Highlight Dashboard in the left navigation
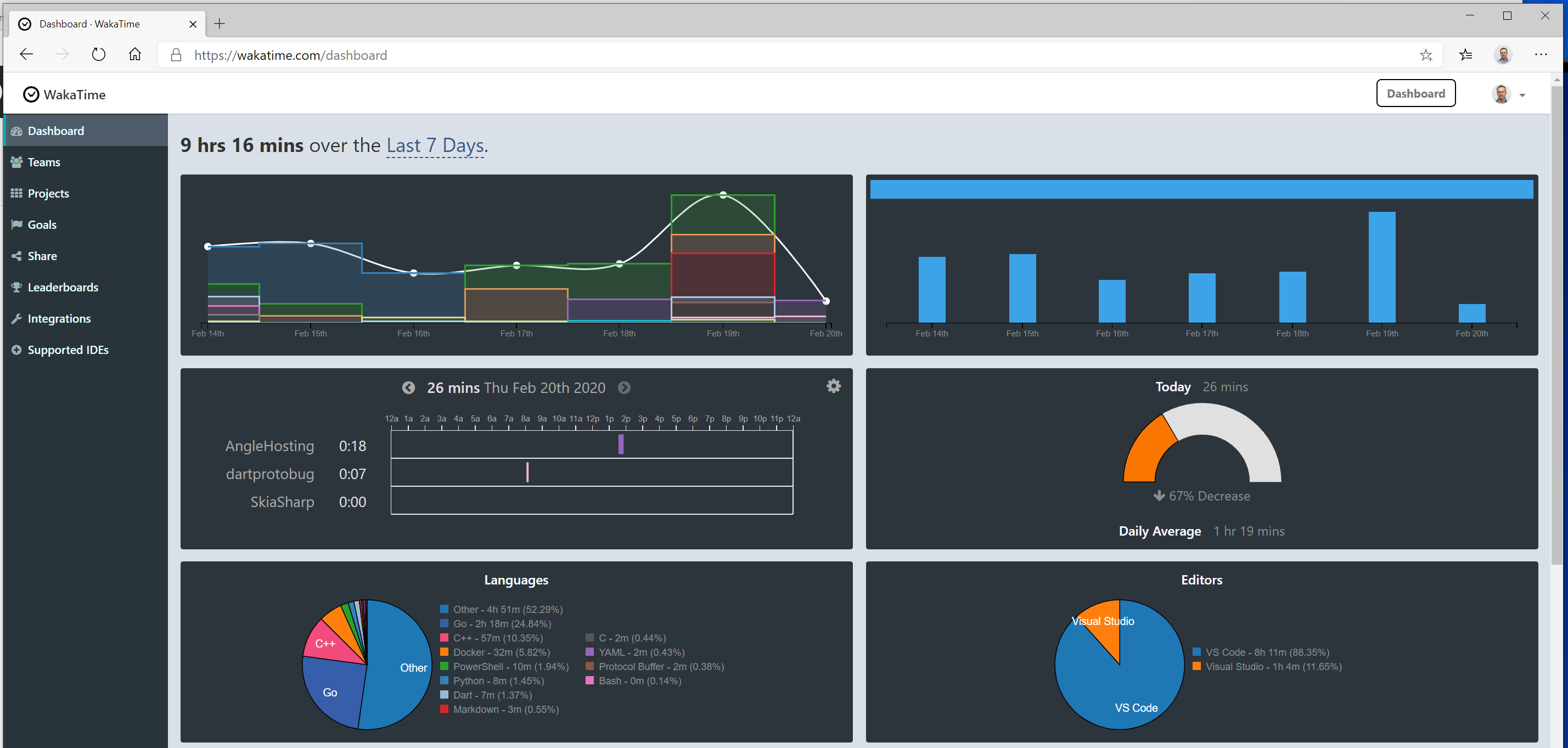1568x748 pixels. tap(56, 130)
